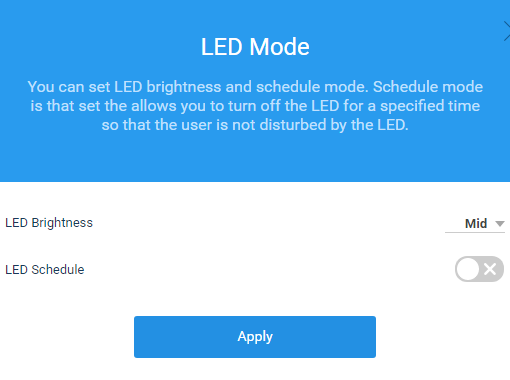Open the LED Brightness dropdown
This screenshot has width=510, height=380.
[475, 223]
